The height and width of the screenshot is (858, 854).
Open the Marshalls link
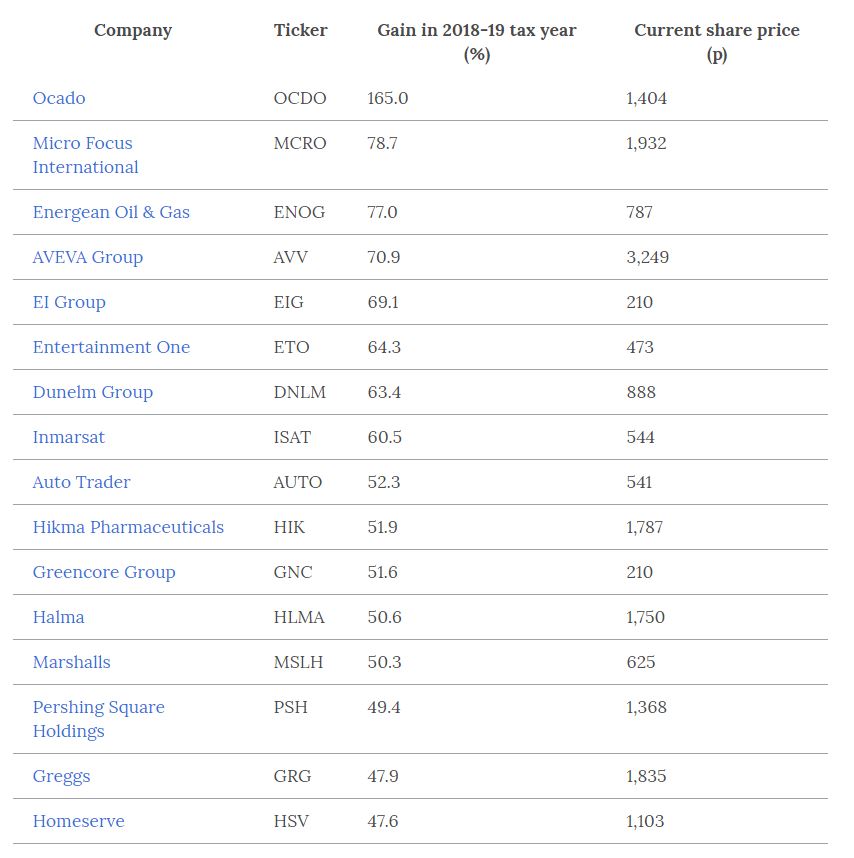point(72,662)
